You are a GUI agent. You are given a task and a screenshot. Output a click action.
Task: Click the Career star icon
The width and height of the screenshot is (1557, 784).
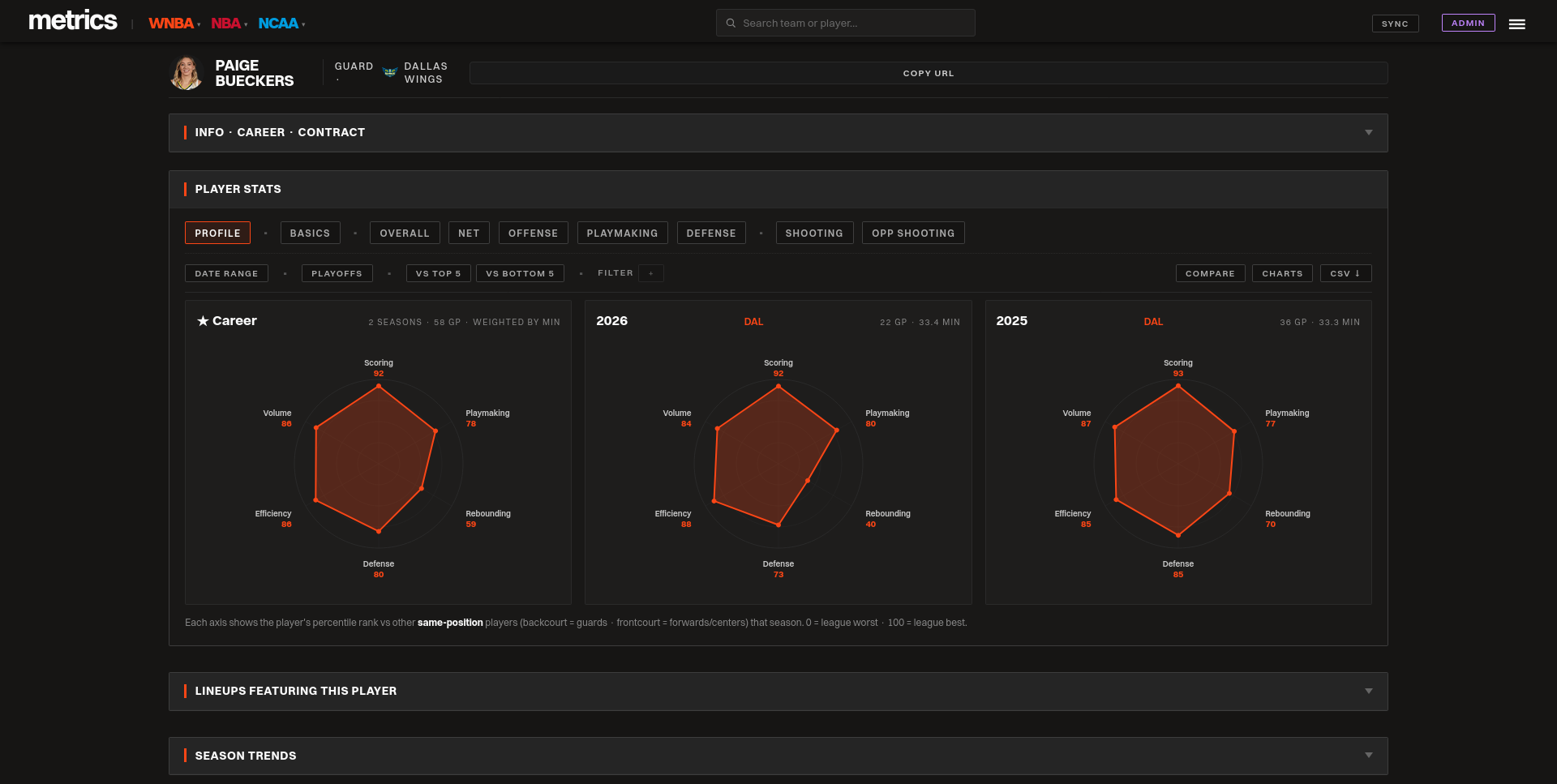point(203,321)
